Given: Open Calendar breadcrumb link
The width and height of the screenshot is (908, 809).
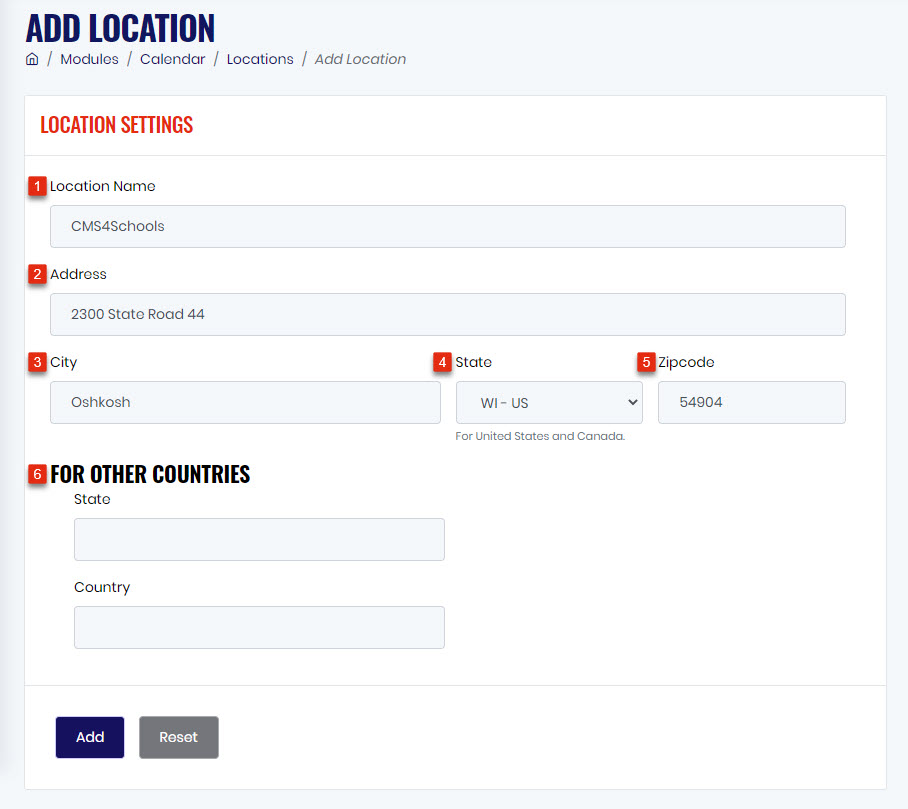Looking at the screenshot, I should pos(173,59).
